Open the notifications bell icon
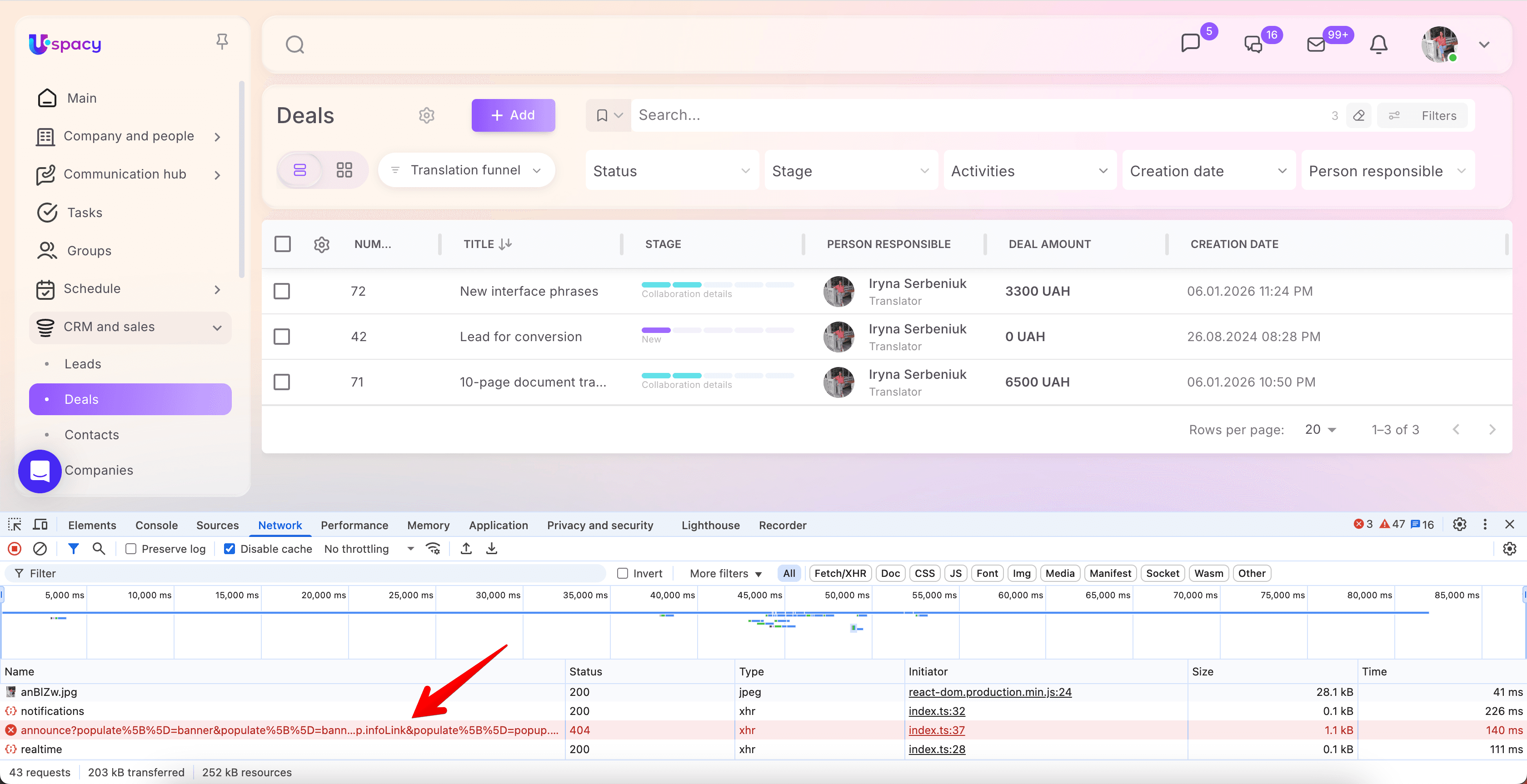 point(1378,45)
